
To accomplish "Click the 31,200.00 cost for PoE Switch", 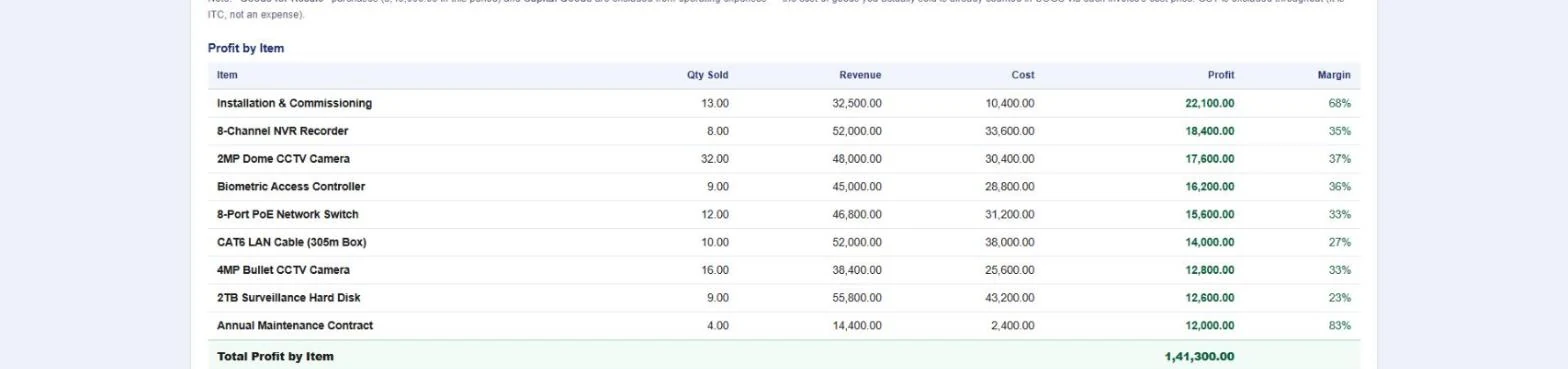I will click(1010, 214).
